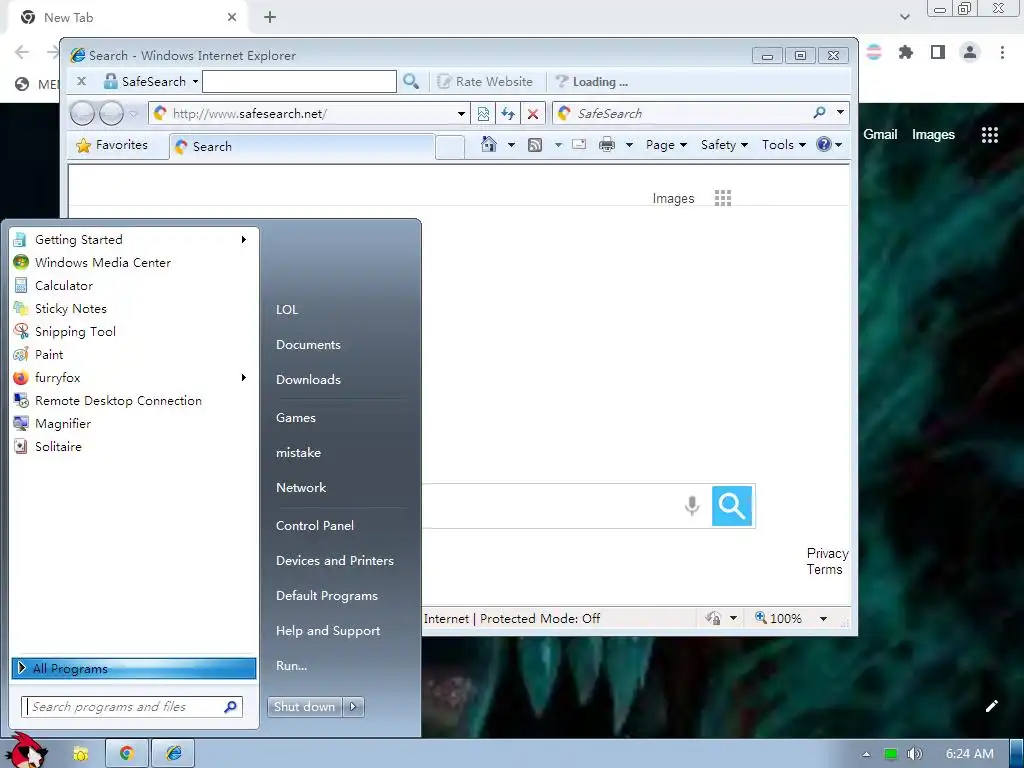
Task: Open a new blank IE tab
Action: (449, 146)
